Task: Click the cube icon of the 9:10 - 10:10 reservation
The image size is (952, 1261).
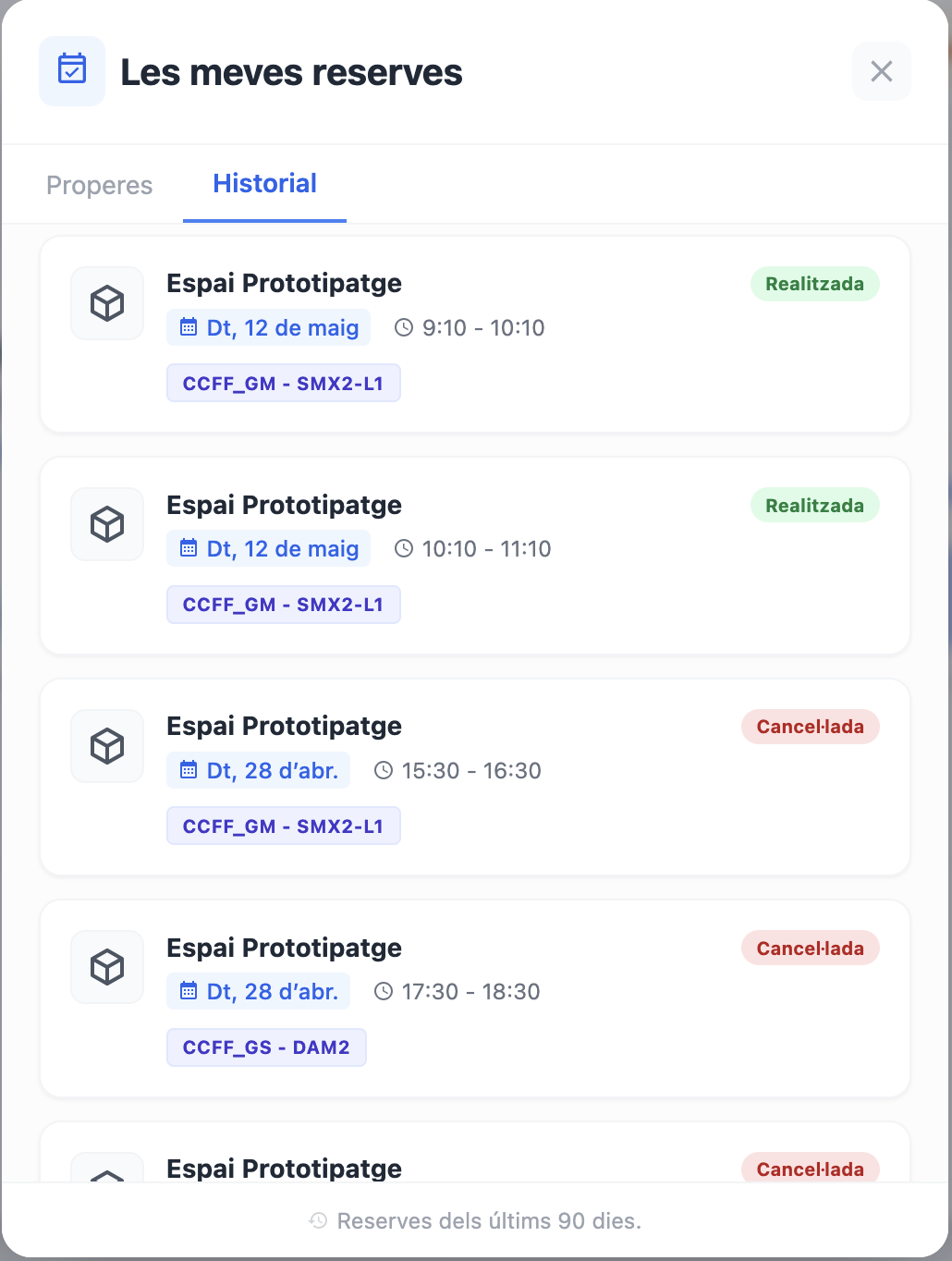Action: click(107, 303)
